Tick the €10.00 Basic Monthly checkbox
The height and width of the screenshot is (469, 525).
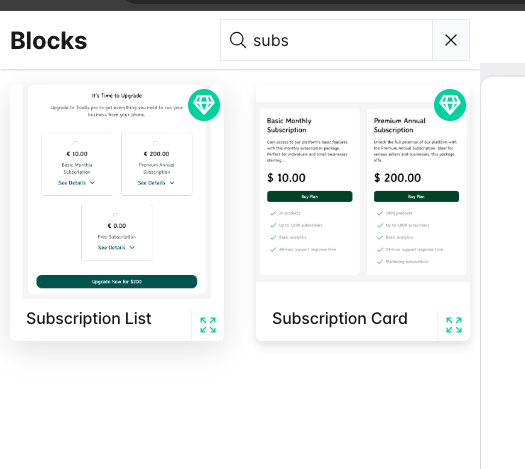tap(75, 143)
